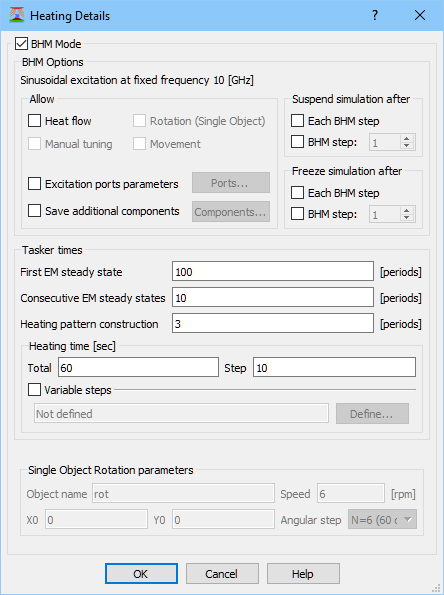
Task: Toggle Excitation ports parameters checkbox
Action: click(x=35, y=184)
